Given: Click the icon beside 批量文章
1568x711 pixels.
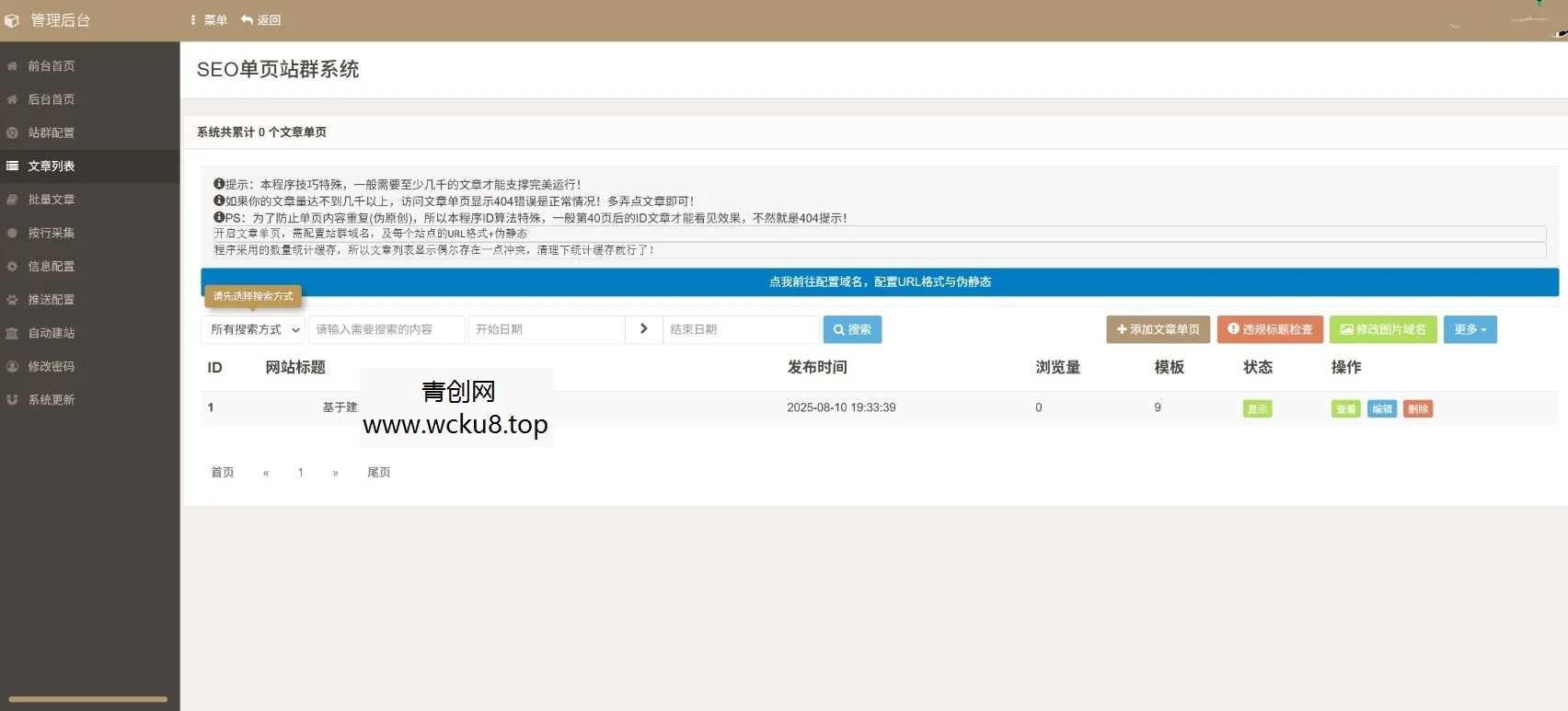Looking at the screenshot, I should click(x=12, y=200).
